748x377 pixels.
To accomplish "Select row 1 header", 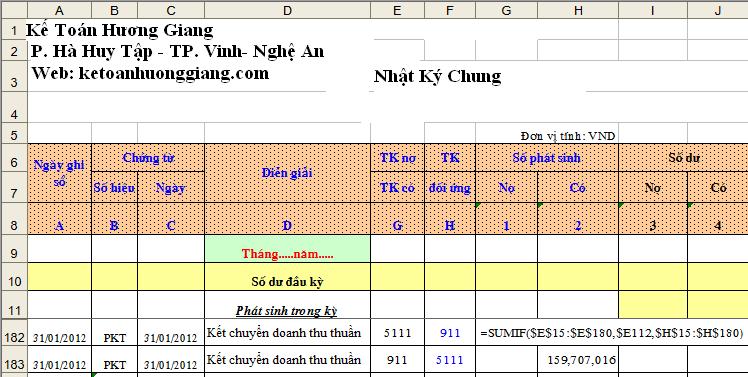I will pyautogui.click(x=14, y=30).
